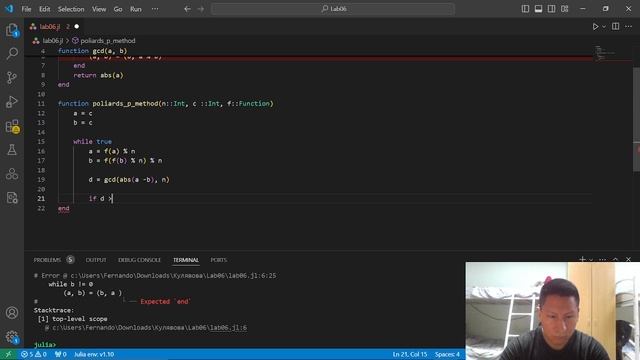Click the Spaces: 4 indentation setting

(447, 354)
